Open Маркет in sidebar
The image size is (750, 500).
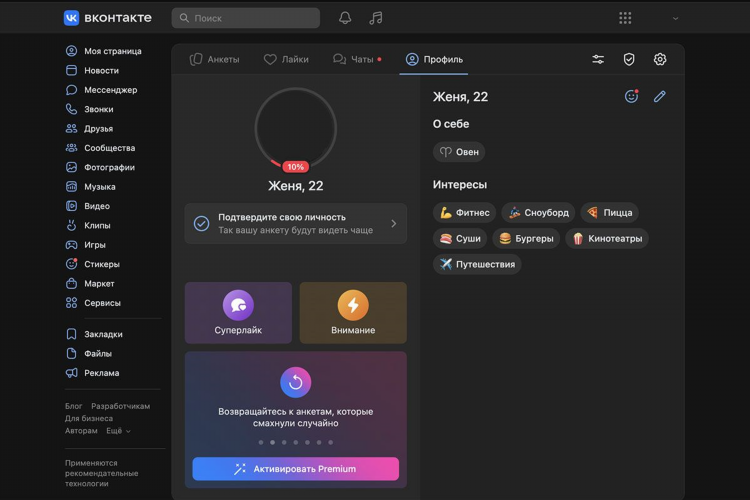click(90, 284)
